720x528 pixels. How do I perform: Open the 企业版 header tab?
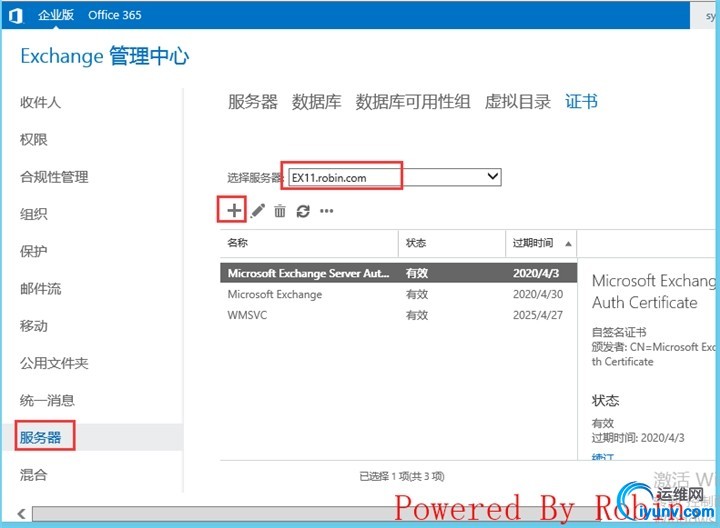pos(56,15)
